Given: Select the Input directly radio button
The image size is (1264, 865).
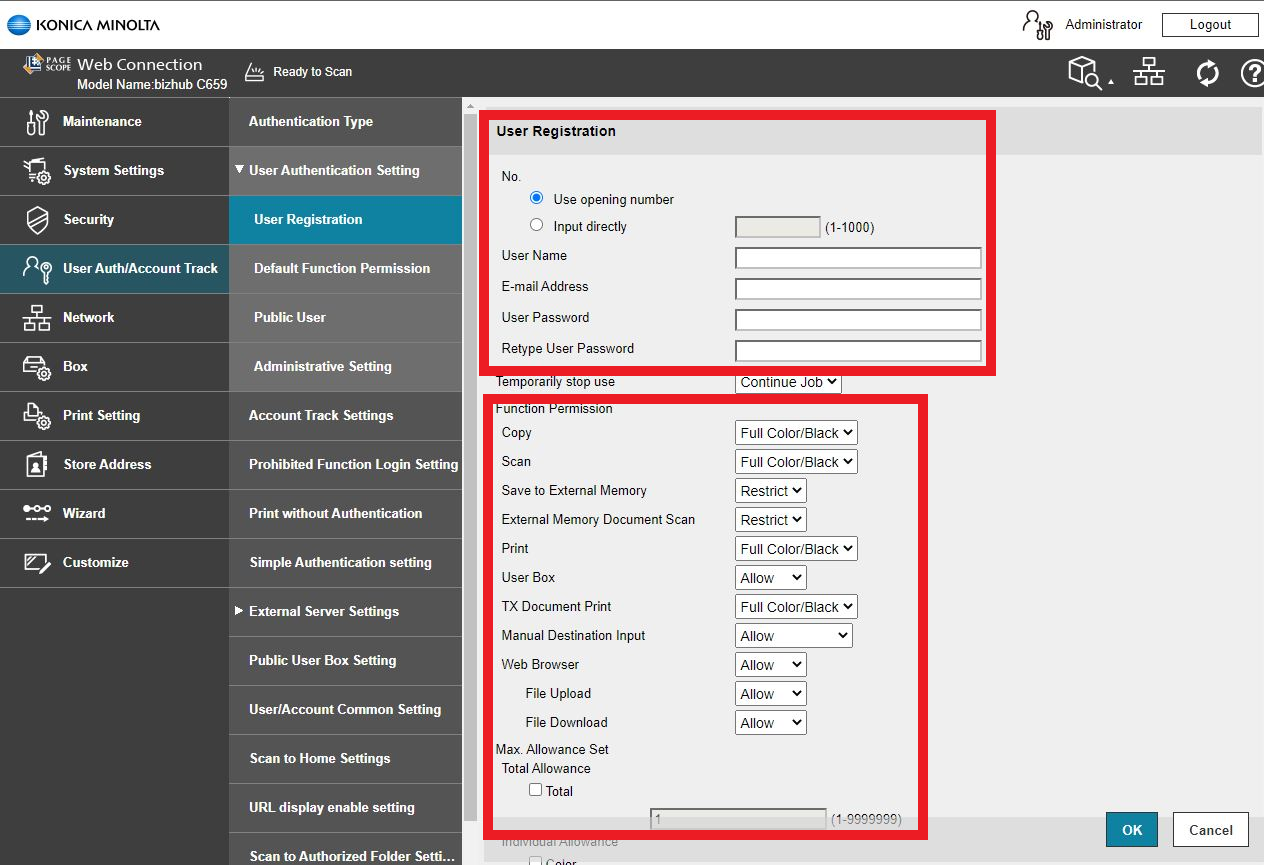Looking at the screenshot, I should (x=537, y=225).
